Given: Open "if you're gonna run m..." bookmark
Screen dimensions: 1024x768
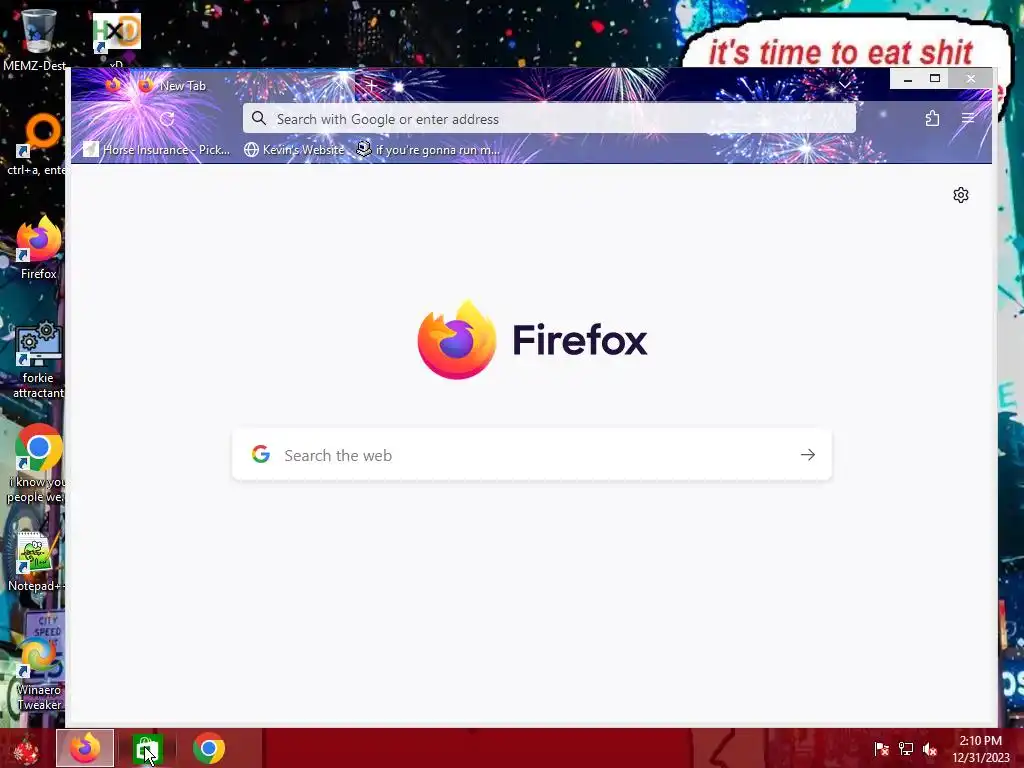Looking at the screenshot, I should pos(428,150).
